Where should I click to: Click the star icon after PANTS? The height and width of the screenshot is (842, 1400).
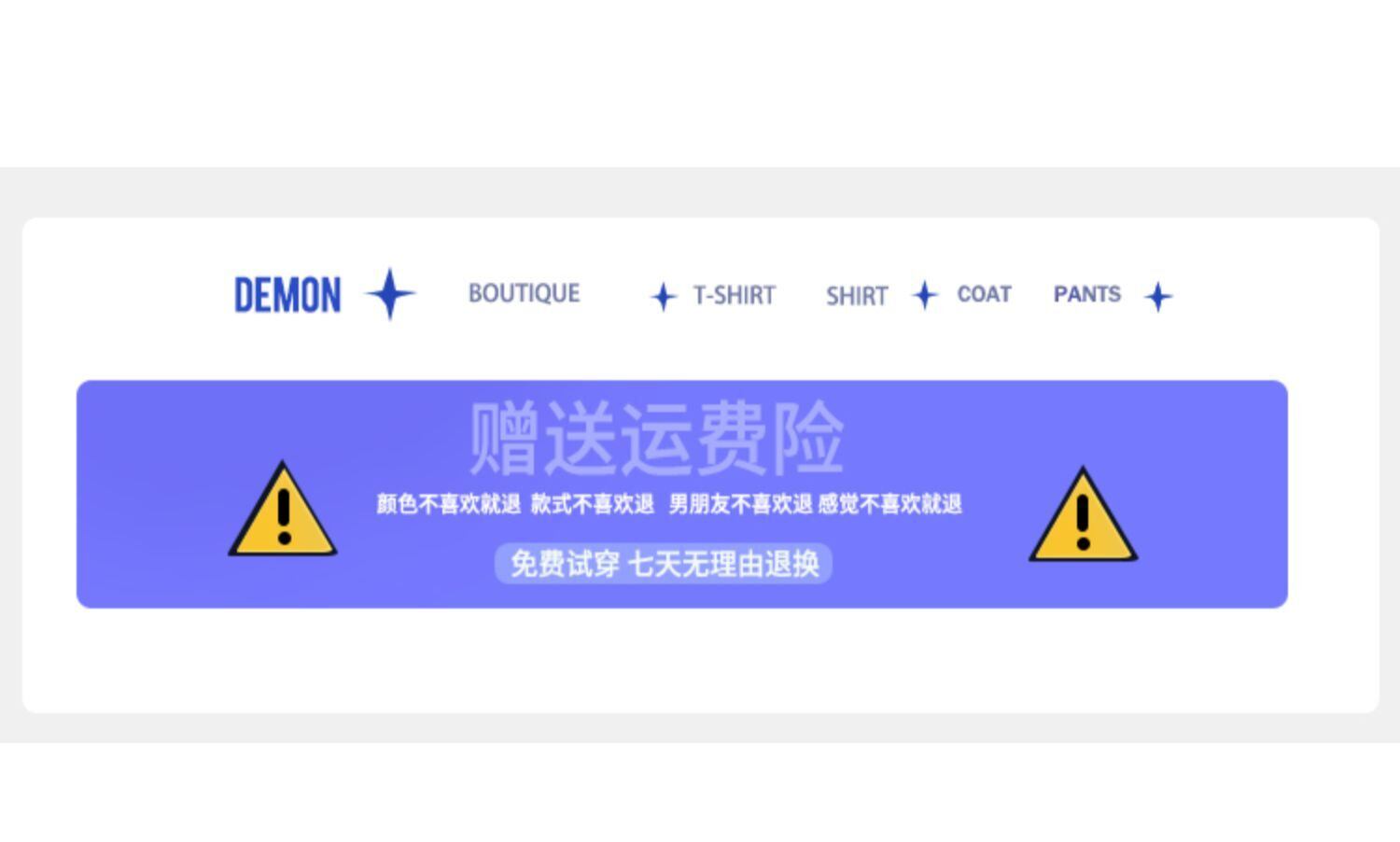(x=1158, y=297)
